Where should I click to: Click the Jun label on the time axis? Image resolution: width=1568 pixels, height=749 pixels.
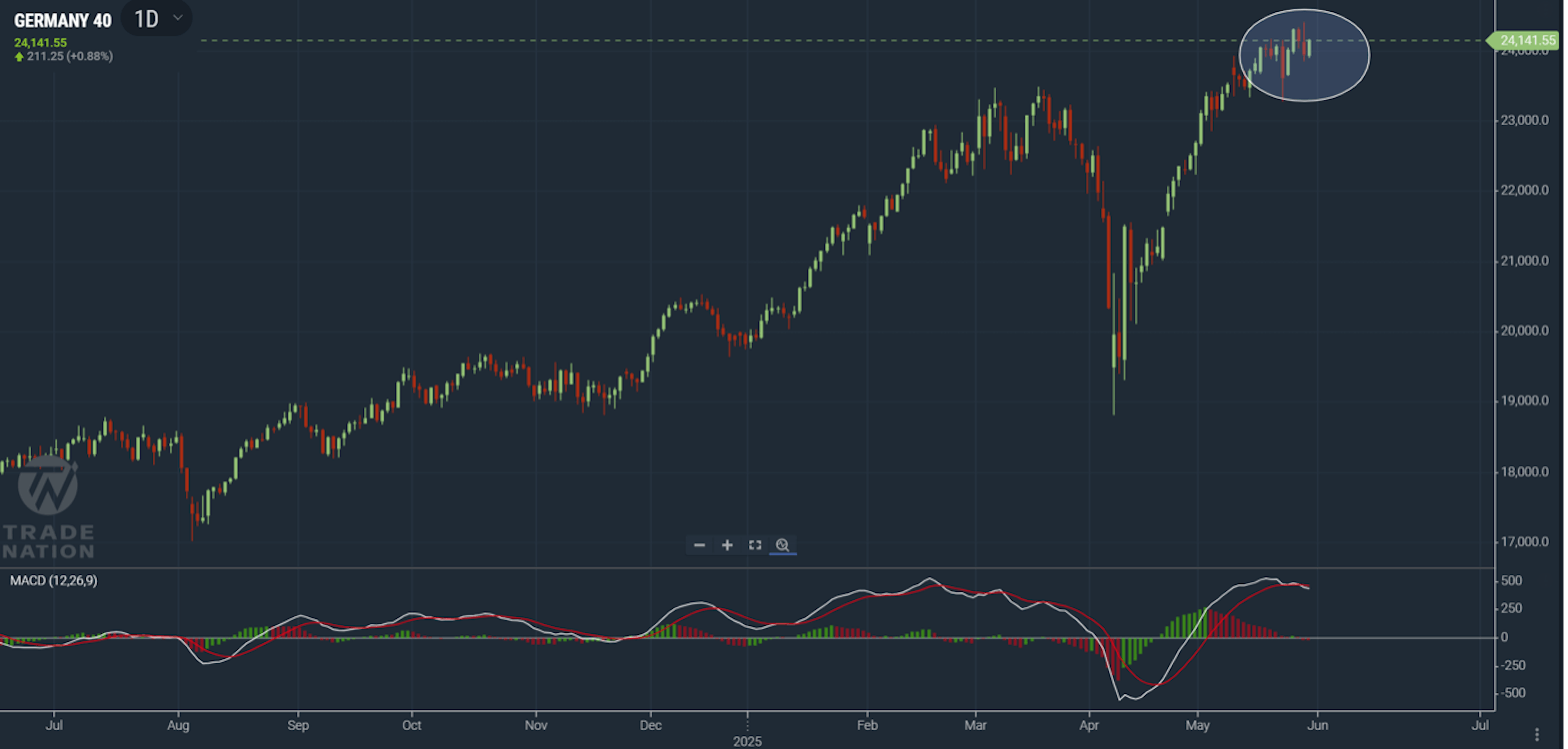tap(1318, 725)
